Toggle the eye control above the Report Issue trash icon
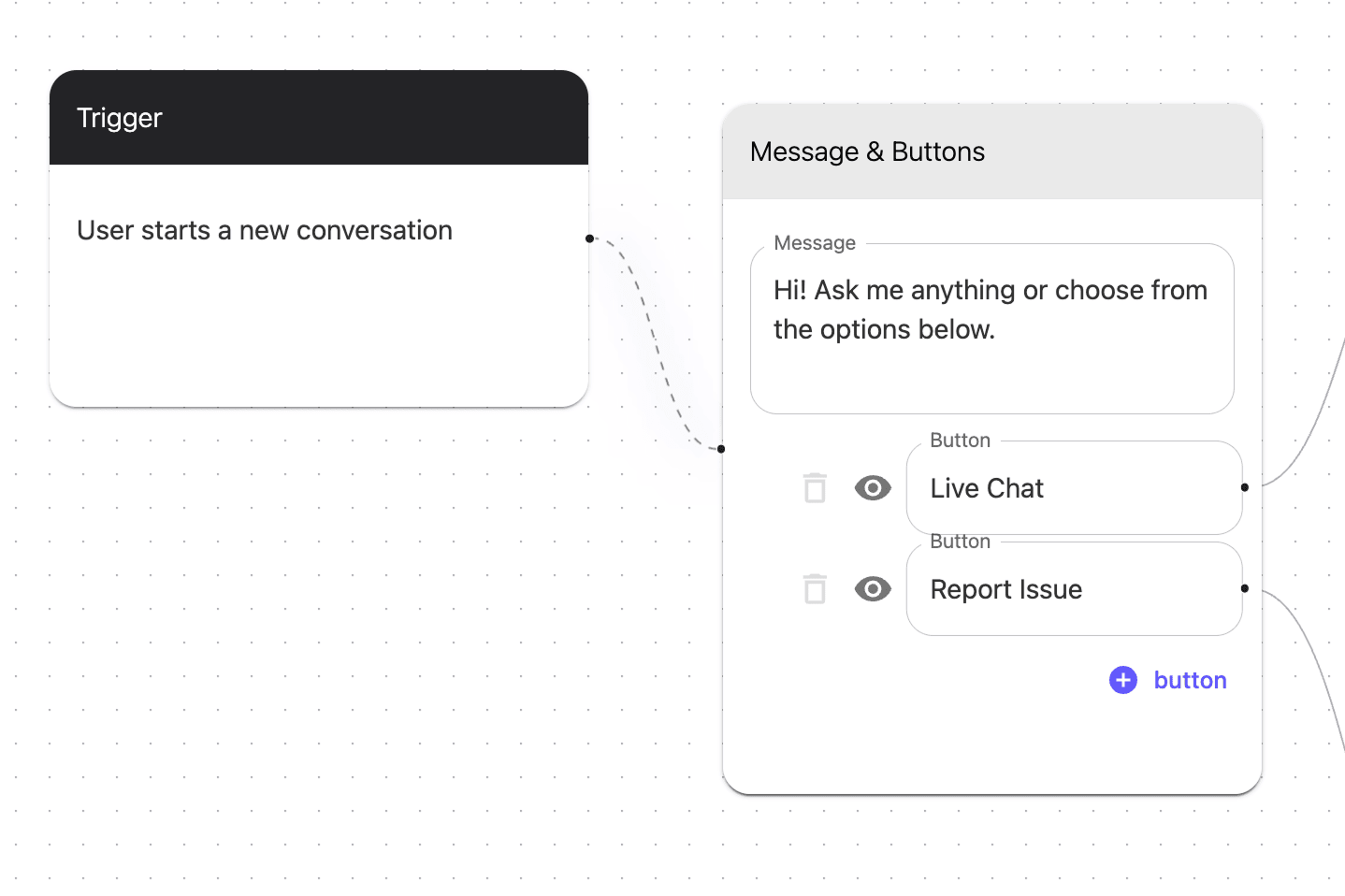This screenshot has height=896, width=1345. click(873, 589)
